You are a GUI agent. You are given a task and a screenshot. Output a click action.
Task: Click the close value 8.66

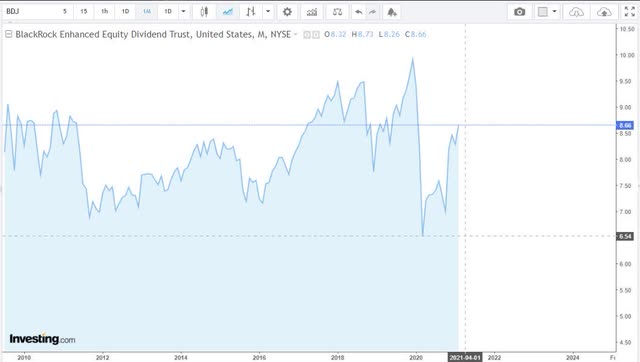tap(418, 34)
